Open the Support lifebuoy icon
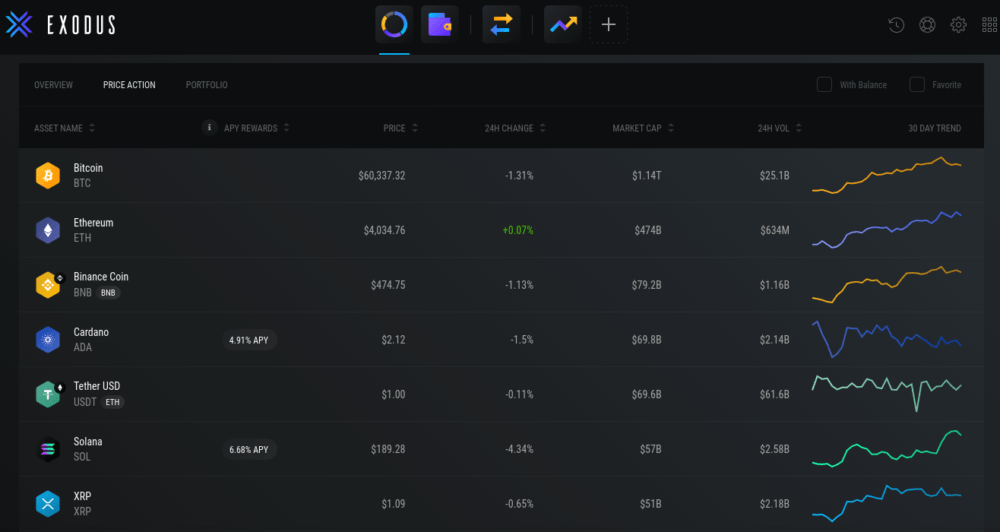Screen dimensions: 1000x532 coord(927,25)
